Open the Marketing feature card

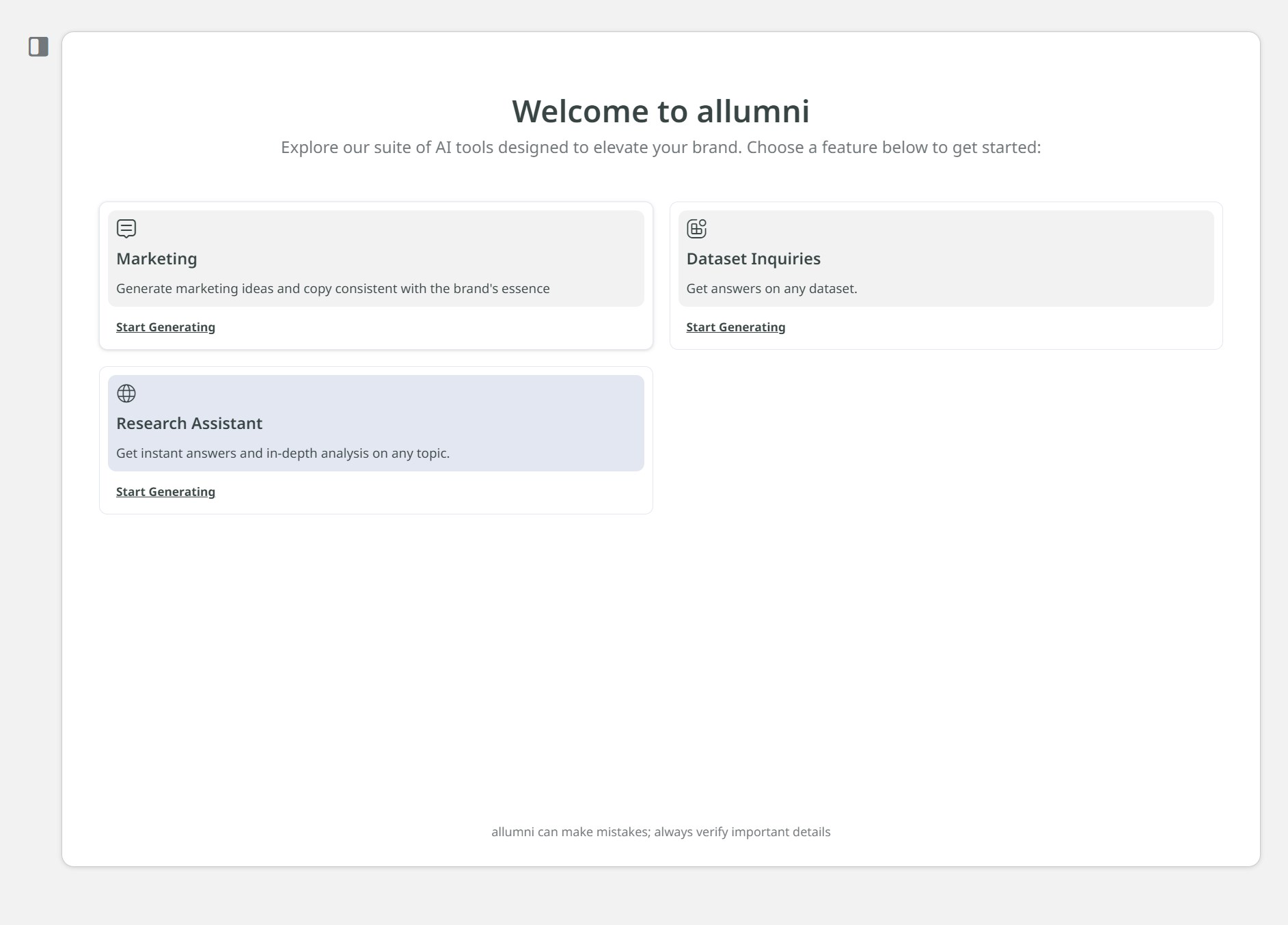376,274
